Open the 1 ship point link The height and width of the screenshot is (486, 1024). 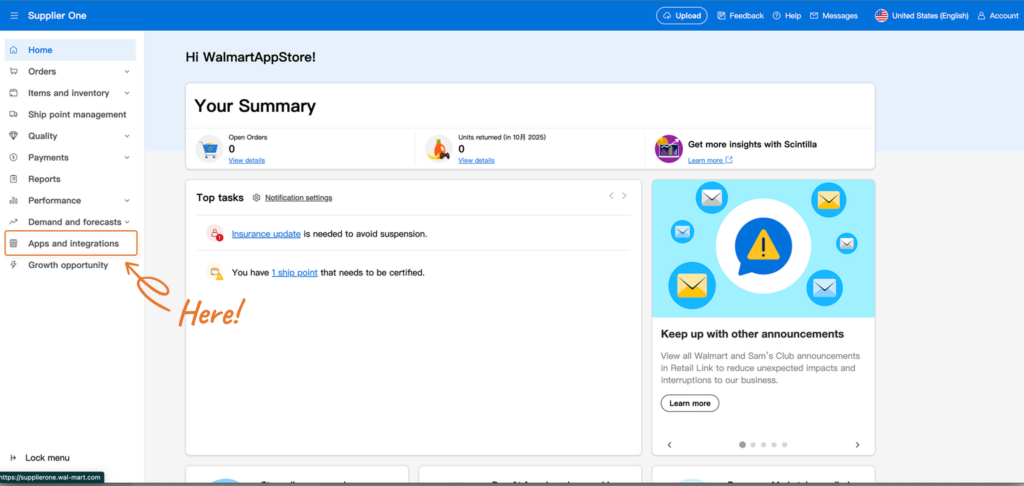pos(295,272)
